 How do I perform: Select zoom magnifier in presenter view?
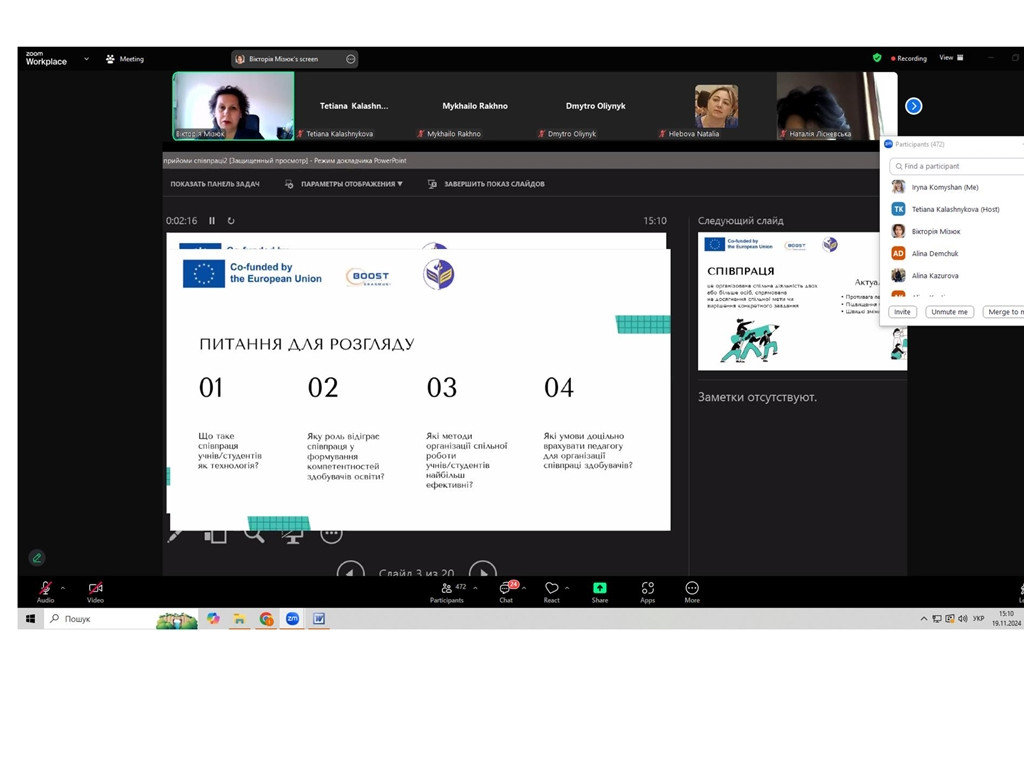tap(254, 536)
